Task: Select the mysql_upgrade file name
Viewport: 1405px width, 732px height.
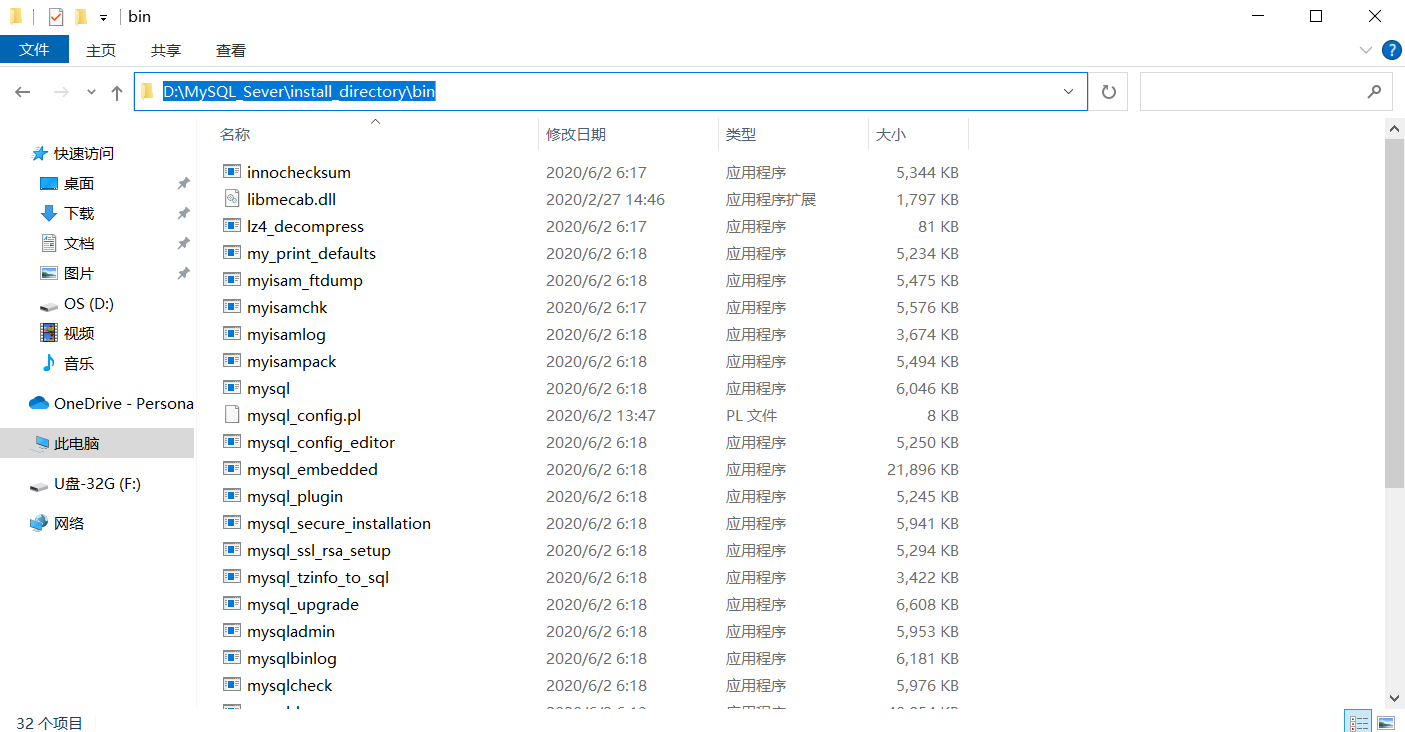Action: pyautogui.click(x=303, y=604)
